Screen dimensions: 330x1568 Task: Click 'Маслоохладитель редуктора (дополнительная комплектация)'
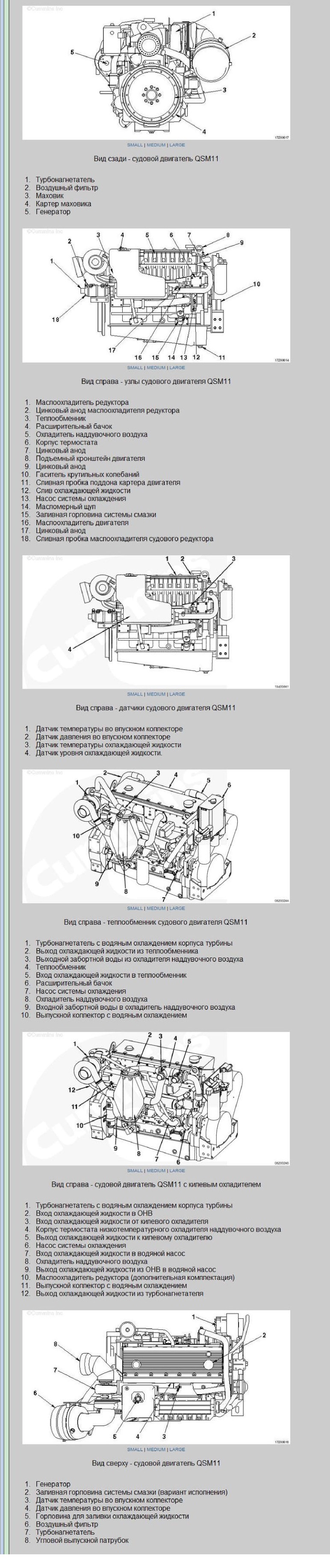[135, 1278]
